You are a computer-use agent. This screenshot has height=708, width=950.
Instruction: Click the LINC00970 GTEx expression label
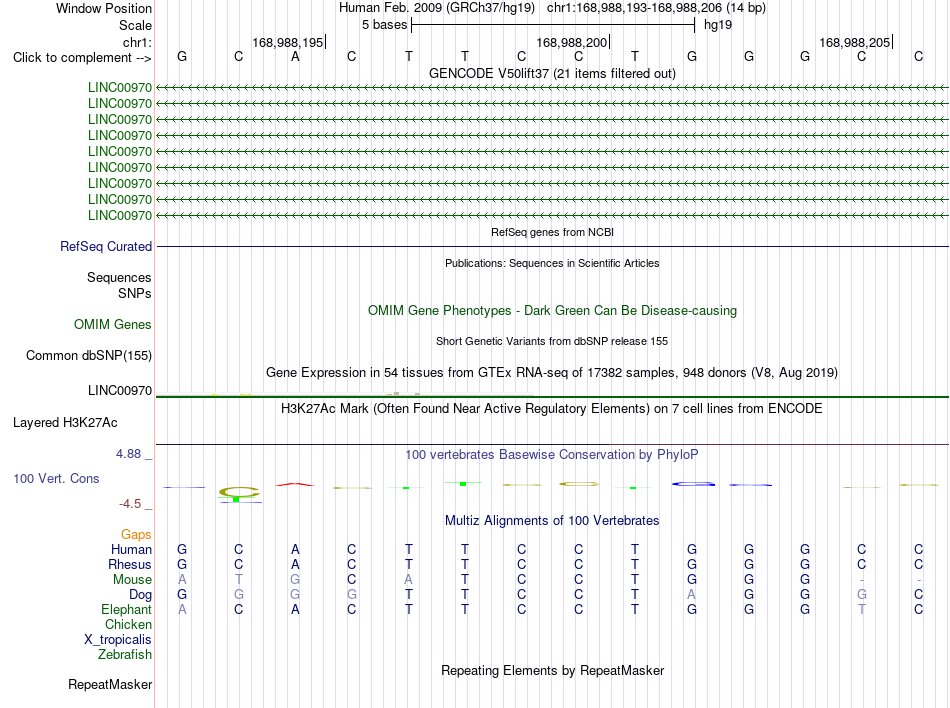coord(119,391)
